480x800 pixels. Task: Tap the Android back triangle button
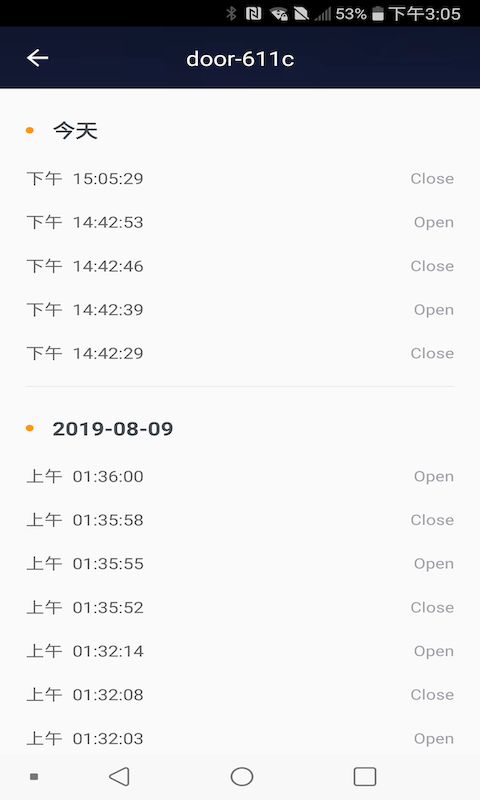119,777
